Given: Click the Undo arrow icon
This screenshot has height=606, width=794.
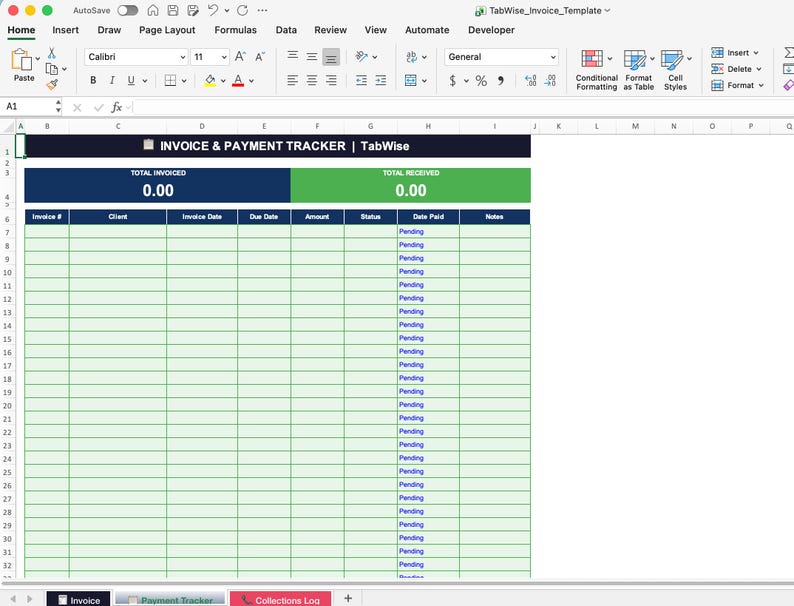Looking at the screenshot, I should [213, 10].
